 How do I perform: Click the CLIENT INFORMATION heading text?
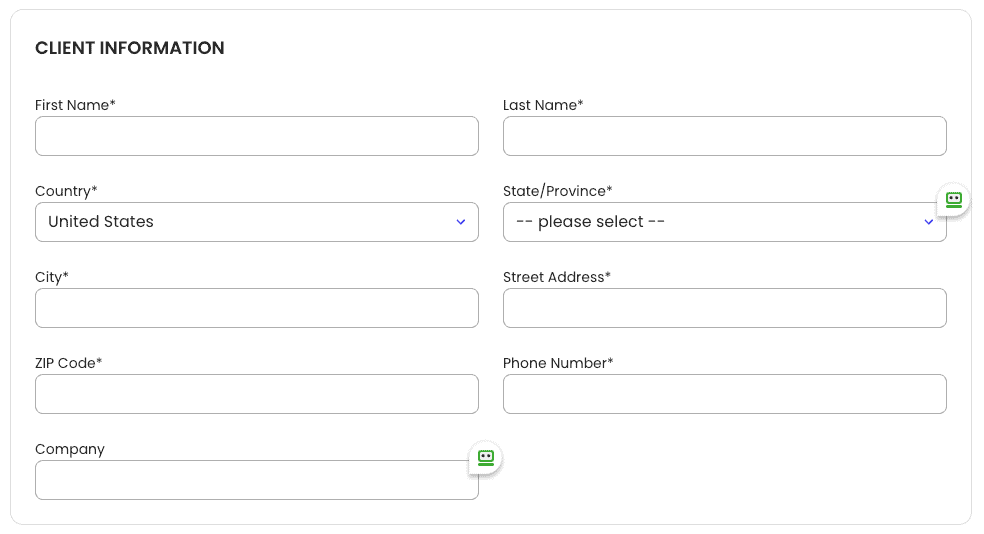[129, 48]
